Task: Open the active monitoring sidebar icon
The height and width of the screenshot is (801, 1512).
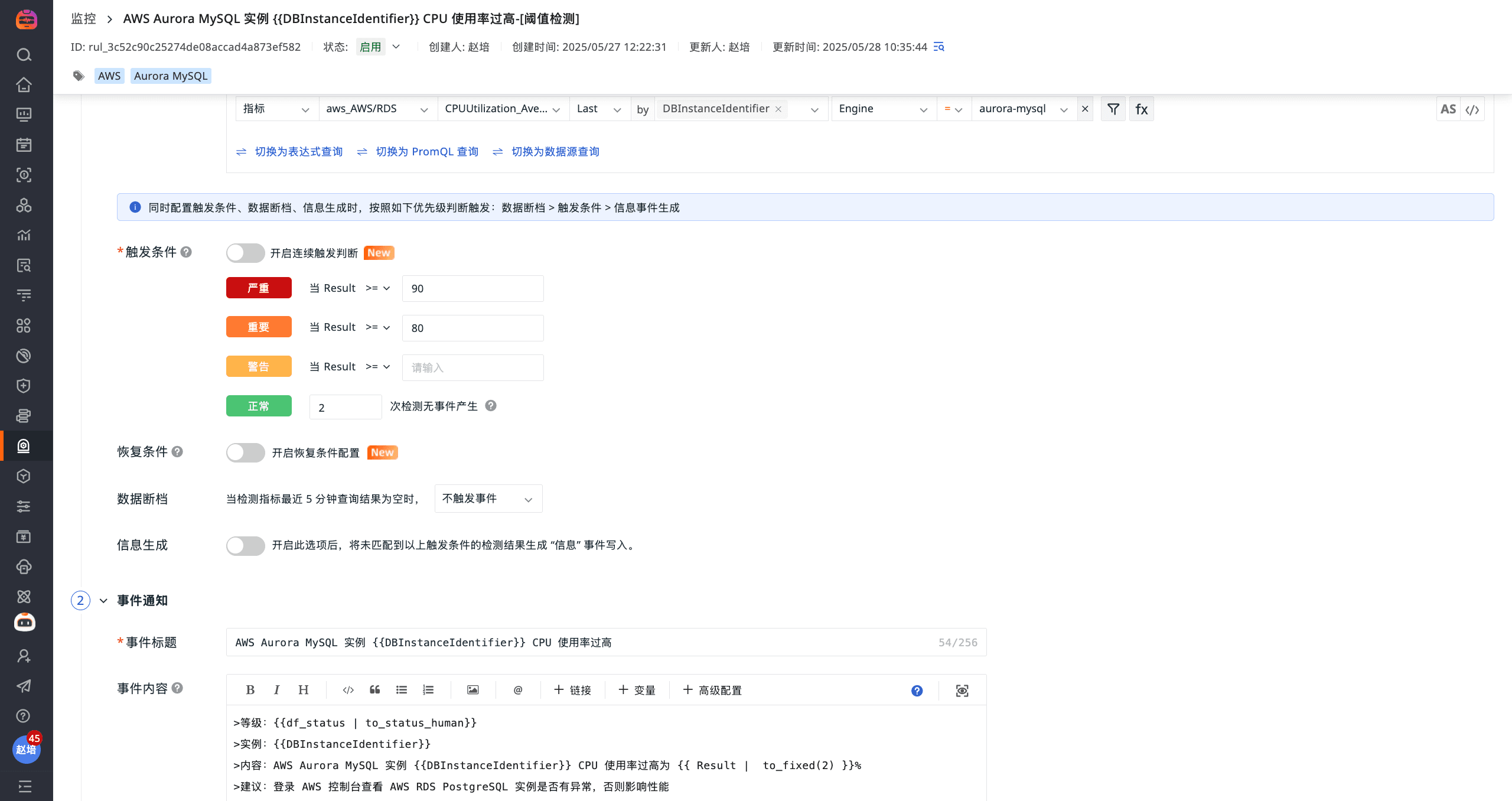Action: click(x=24, y=446)
